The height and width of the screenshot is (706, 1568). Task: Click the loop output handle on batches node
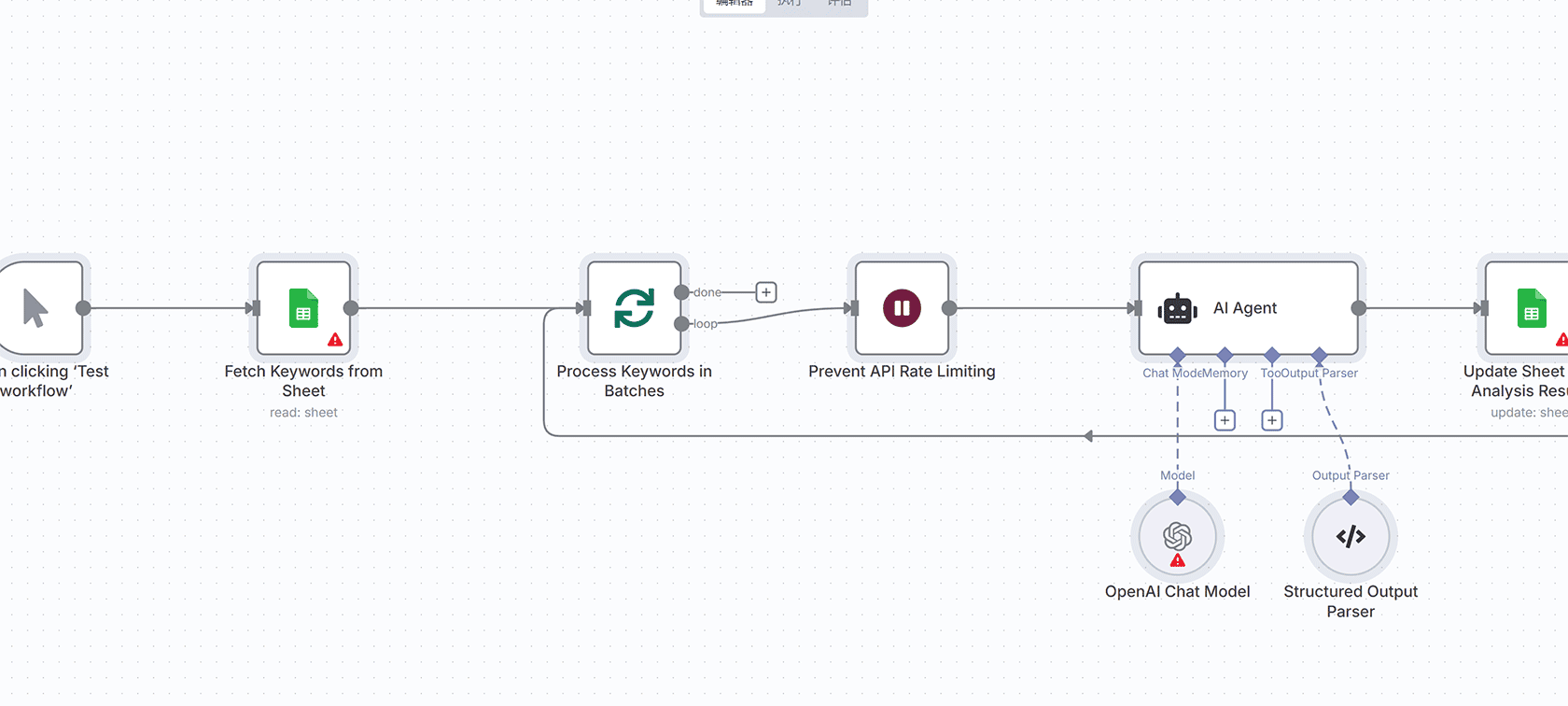tap(681, 324)
